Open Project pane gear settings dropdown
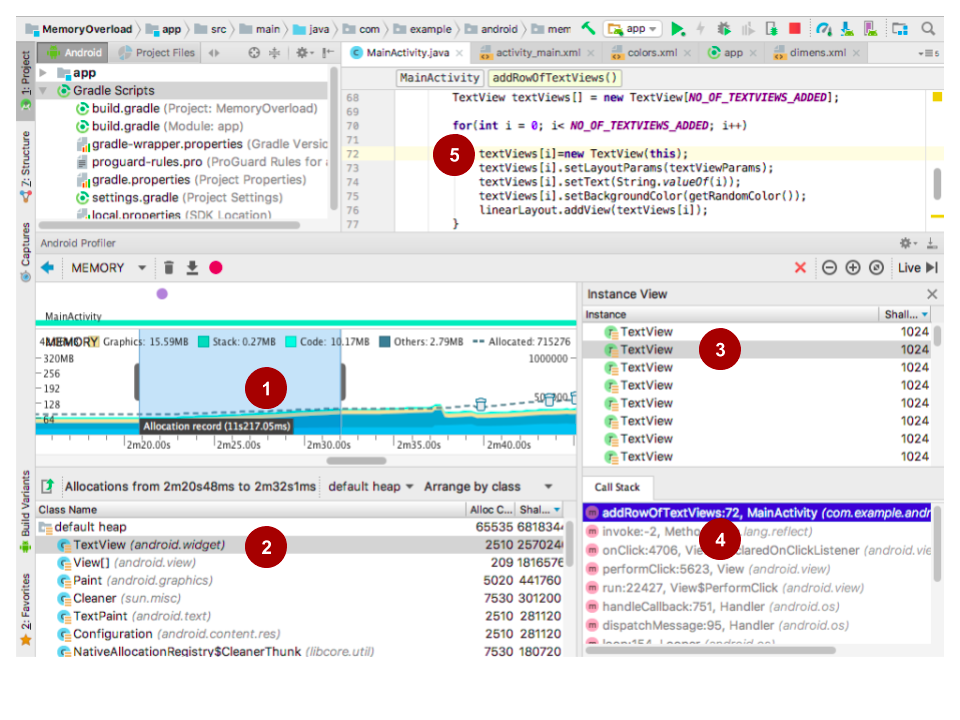Image resolution: width=960 pixels, height=720 pixels. (x=304, y=53)
